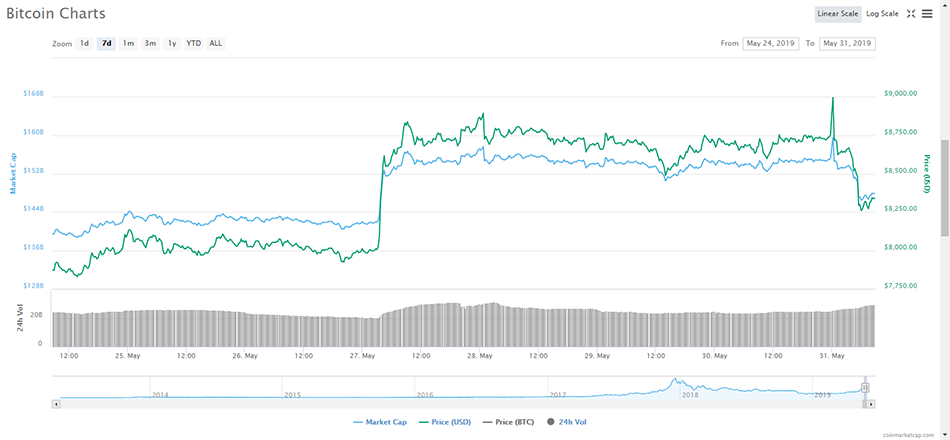950x440 pixels.
Task: Click navigator right scroll arrow
Action: coord(871,404)
